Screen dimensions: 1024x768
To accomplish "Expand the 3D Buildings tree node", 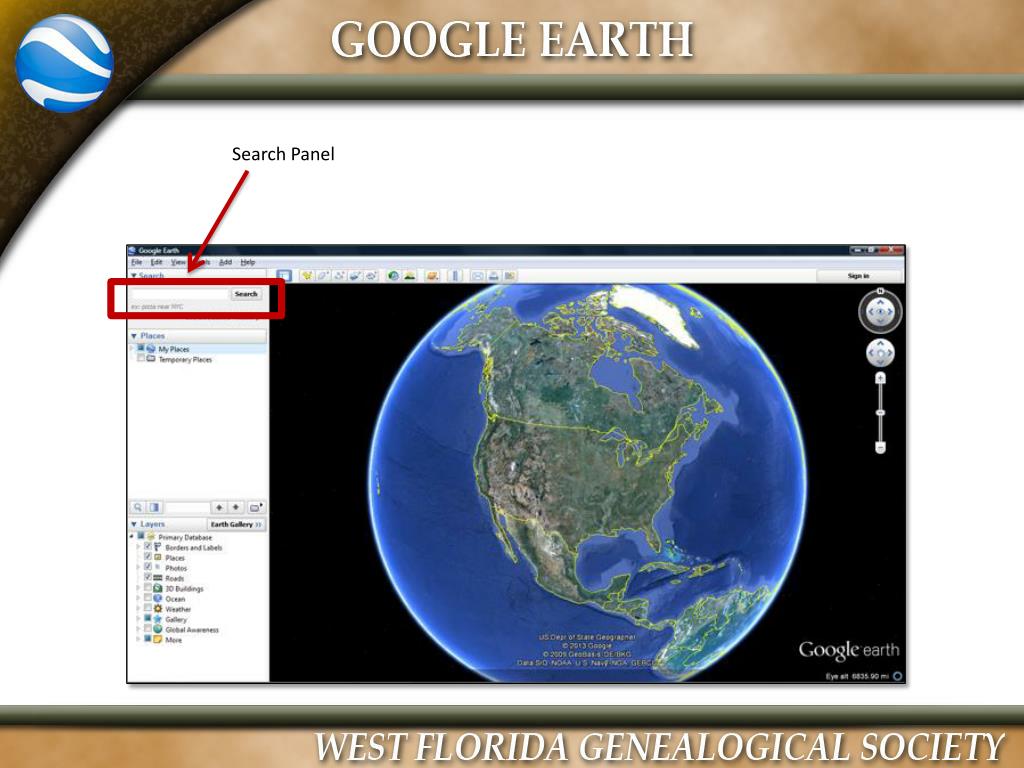I will [x=138, y=588].
